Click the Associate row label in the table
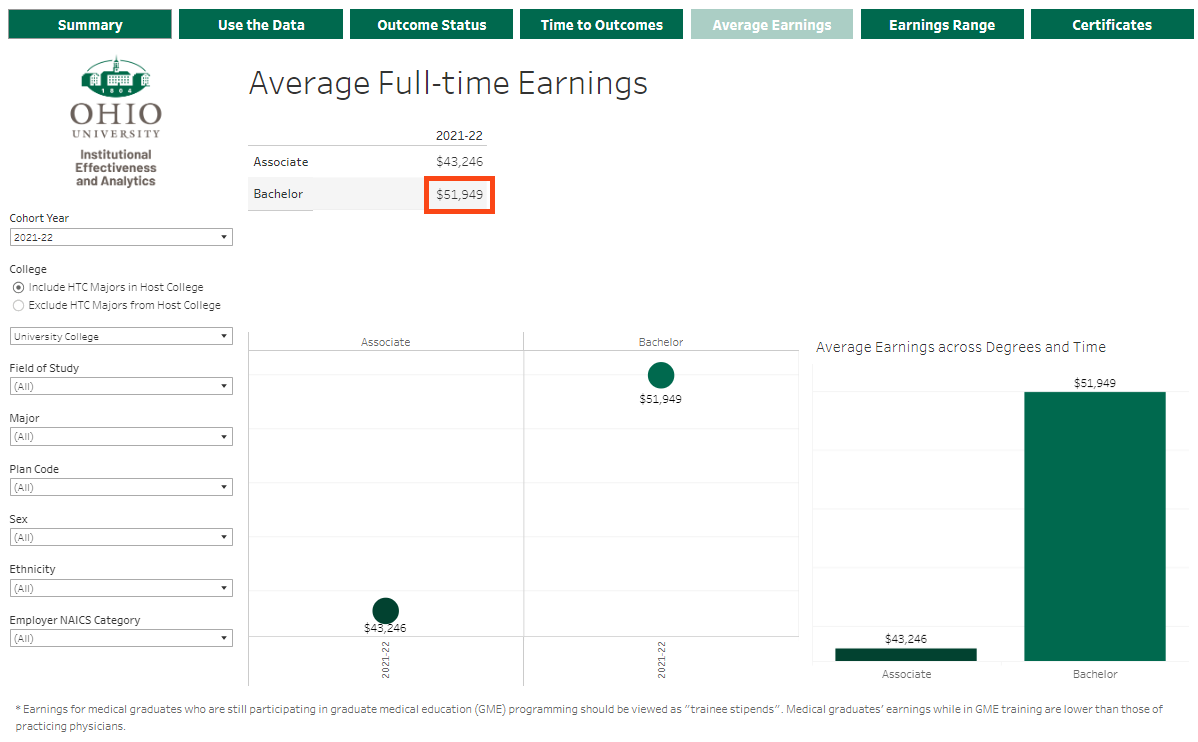This screenshot has height=742, width=1198. 281,162
